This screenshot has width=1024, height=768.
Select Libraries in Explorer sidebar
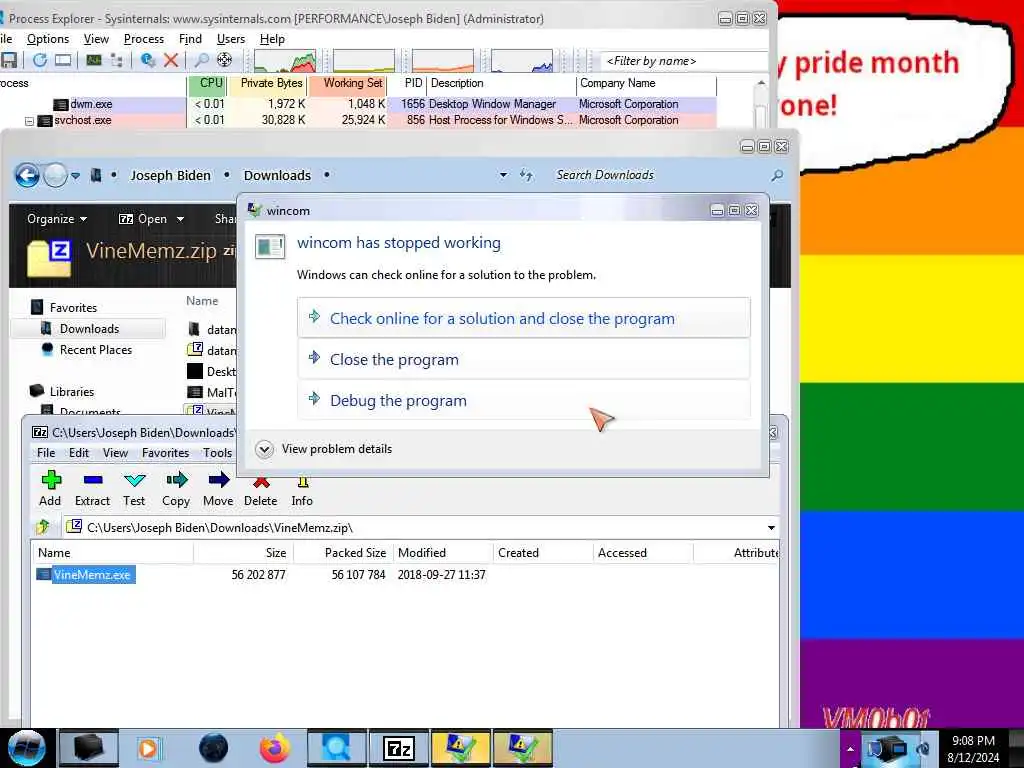point(72,392)
